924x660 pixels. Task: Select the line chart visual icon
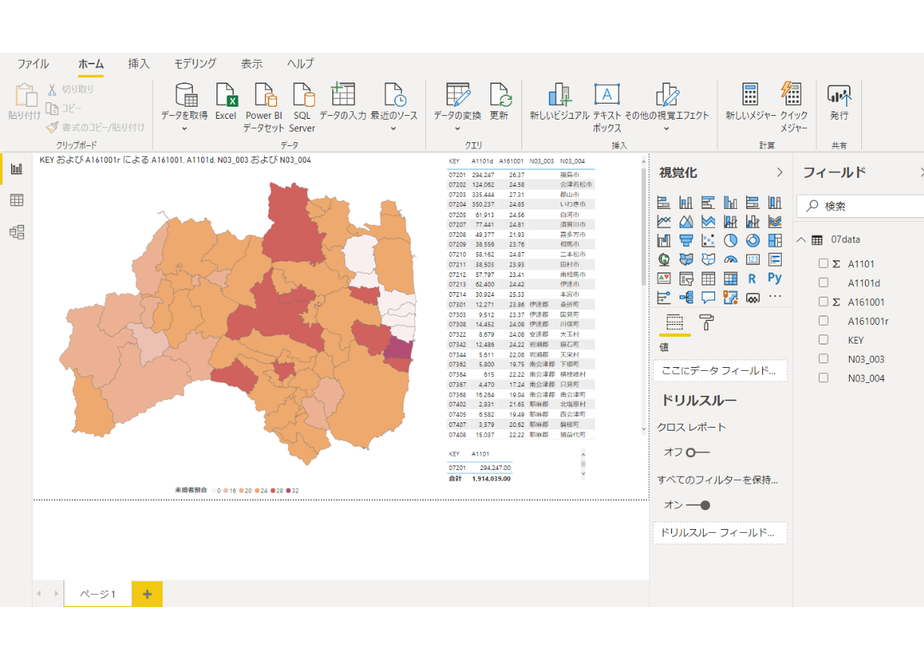click(664, 222)
